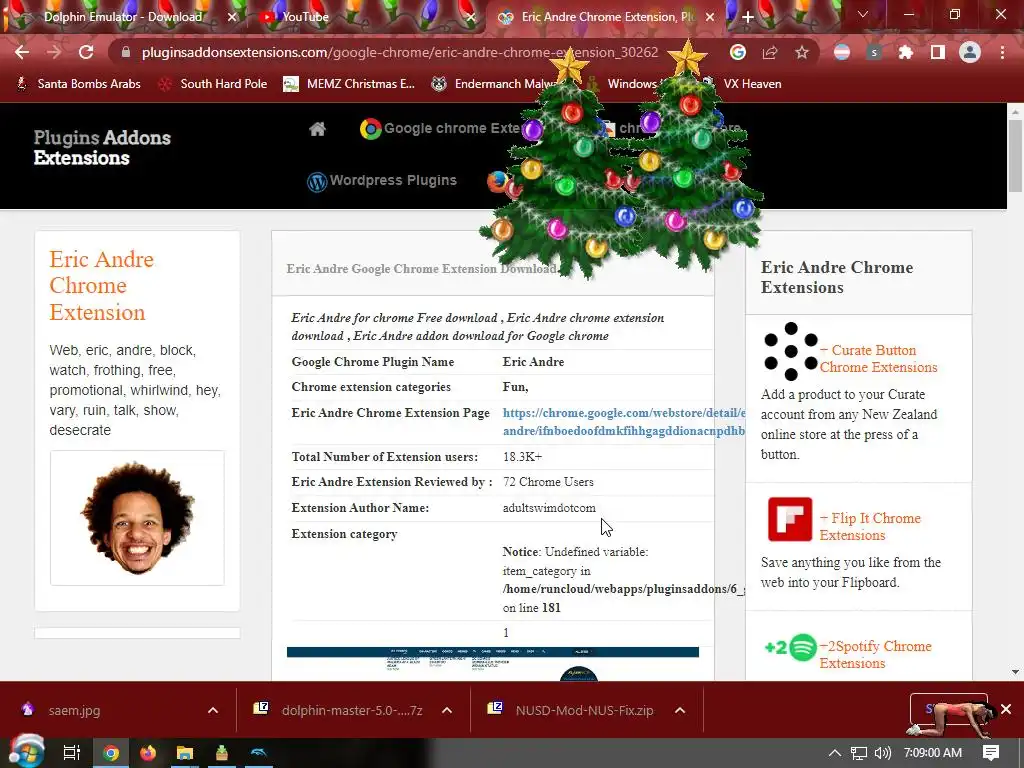The image size is (1024, 768).
Task: Open the MEMZ Christmas bookmark
Action: click(x=349, y=84)
